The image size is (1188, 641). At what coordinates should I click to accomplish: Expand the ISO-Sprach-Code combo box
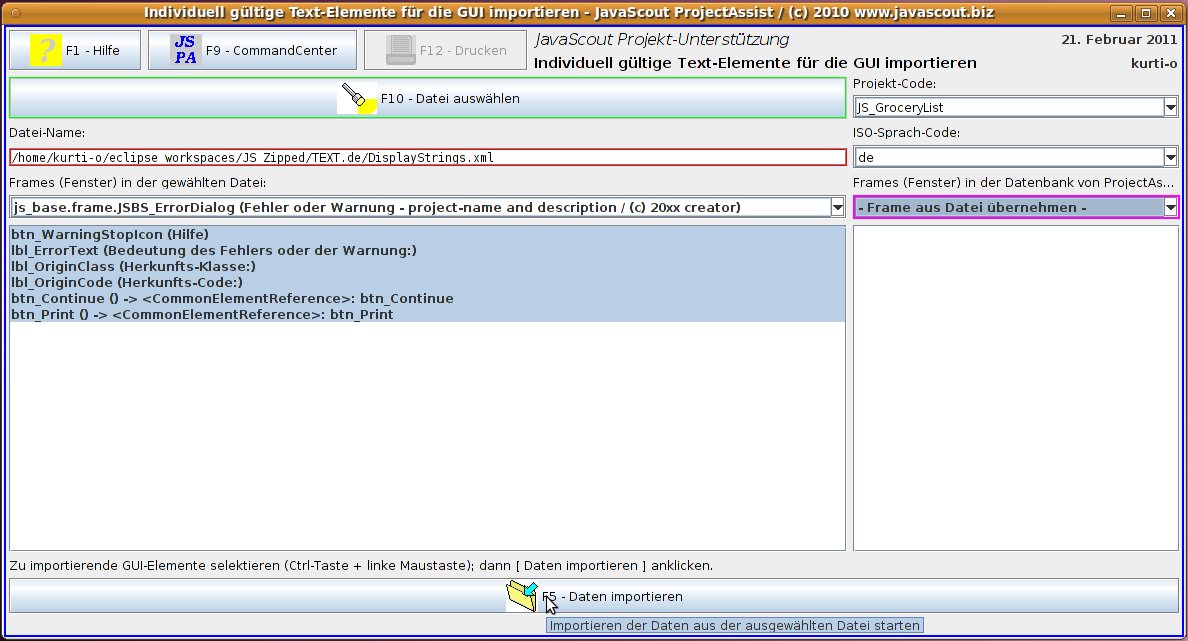1170,157
